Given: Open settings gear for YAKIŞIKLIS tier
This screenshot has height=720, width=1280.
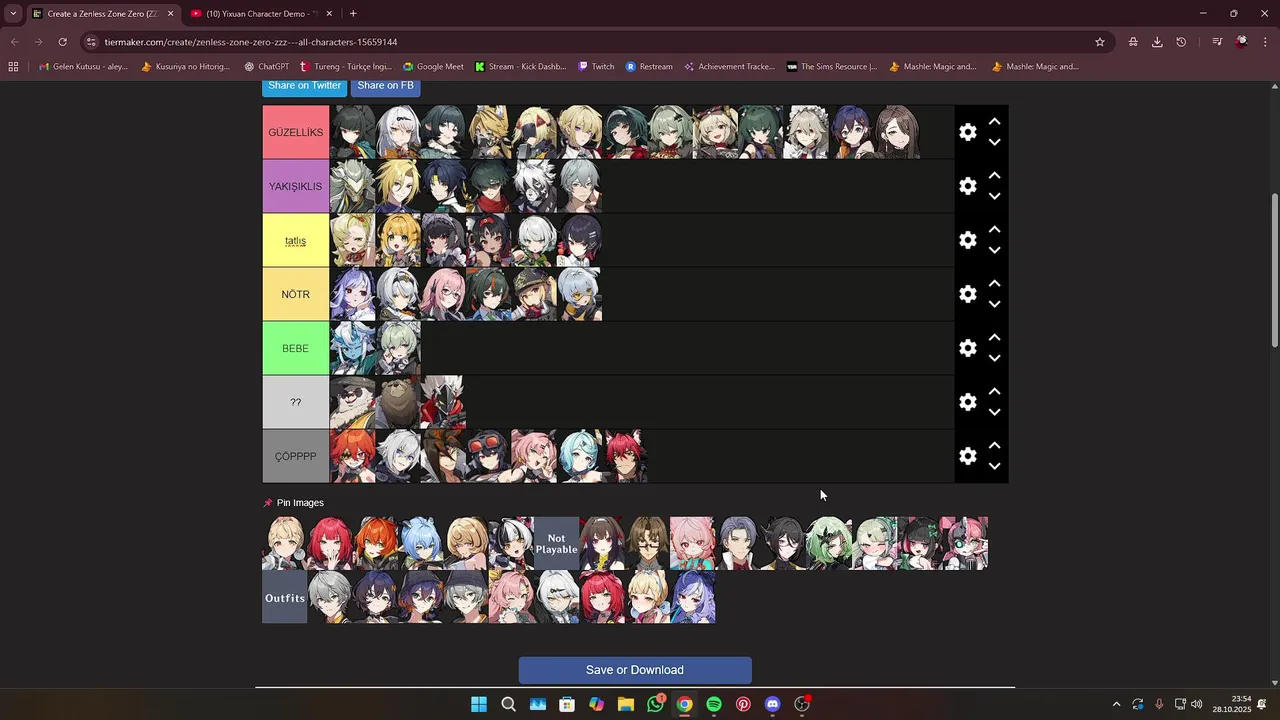Looking at the screenshot, I should [x=967, y=186].
